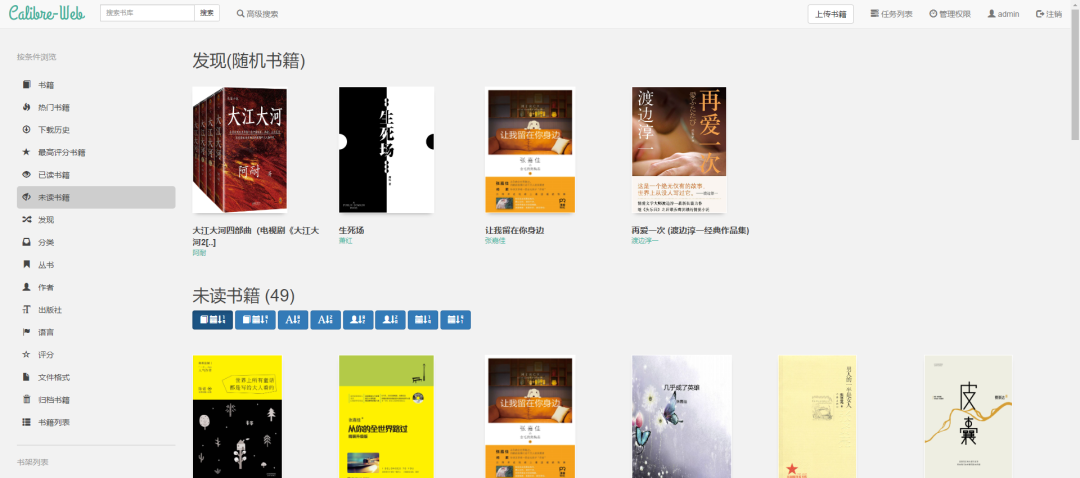Click the 搜索 search button

pos(207,13)
